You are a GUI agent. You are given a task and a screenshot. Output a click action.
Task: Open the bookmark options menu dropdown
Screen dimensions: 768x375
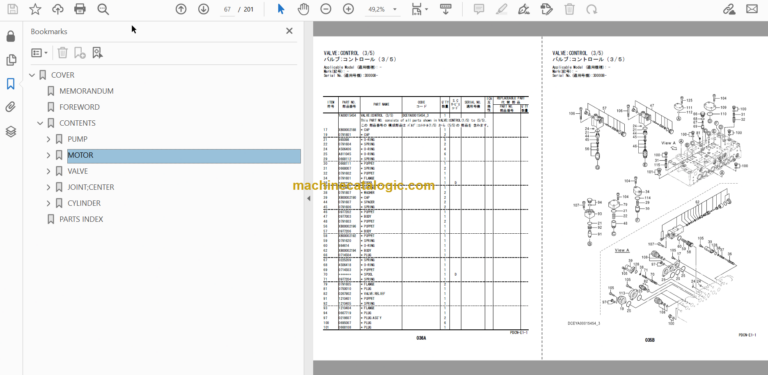[40, 52]
